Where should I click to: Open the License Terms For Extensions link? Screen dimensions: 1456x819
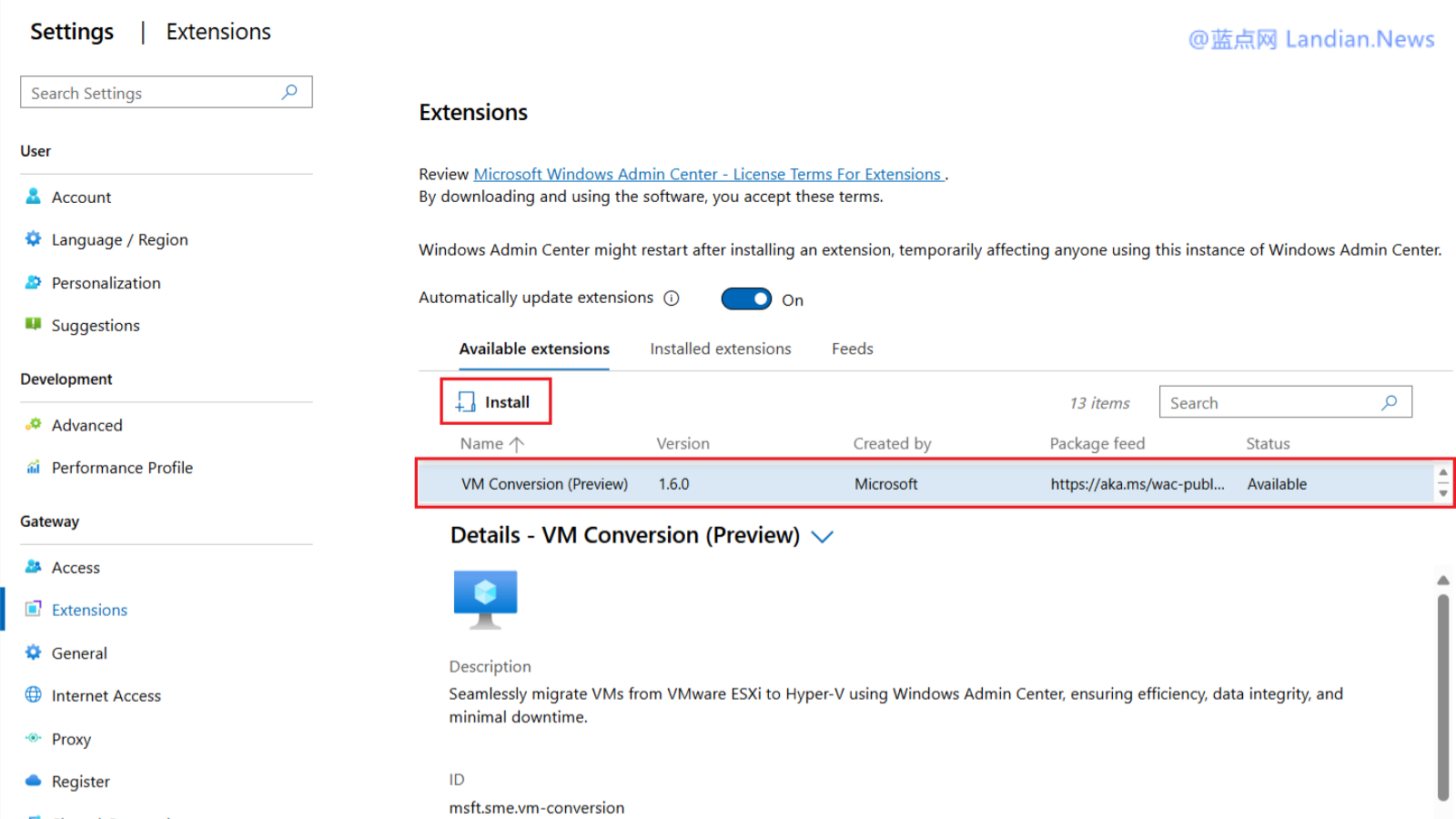point(708,174)
